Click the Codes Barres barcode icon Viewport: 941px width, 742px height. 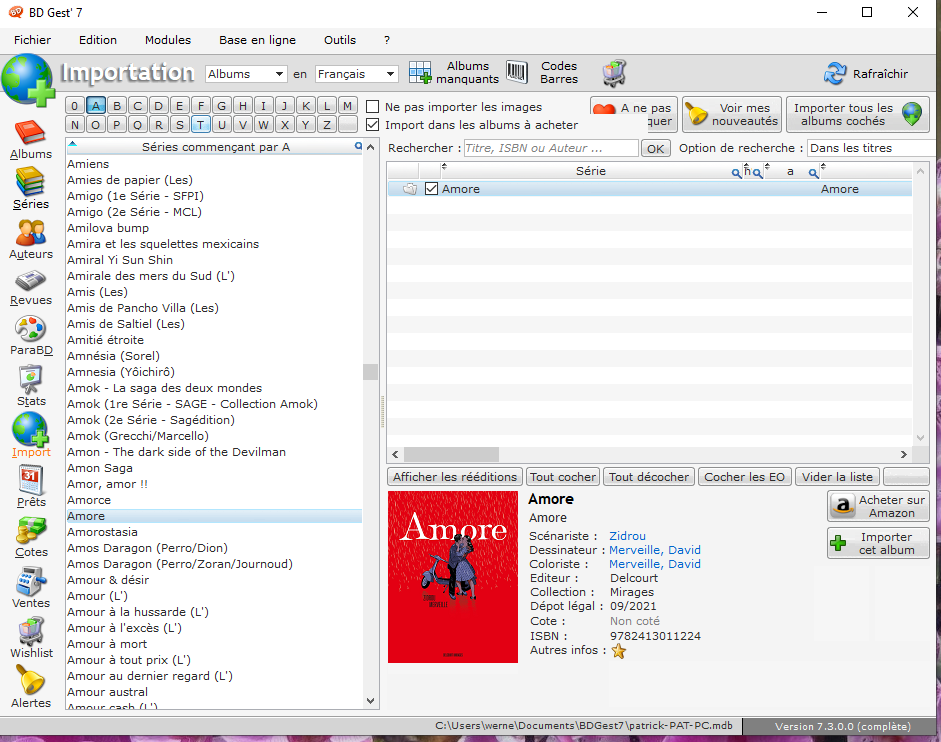pyautogui.click(x=517, y=73)
